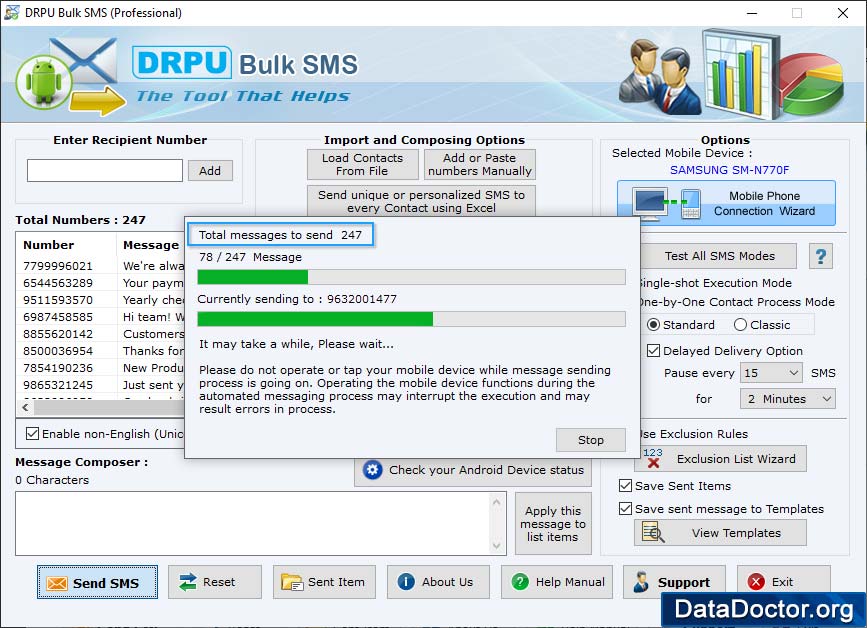Click the Android device status gear icon
Viewport: 867px width, 628px height.
click(373, 470)
